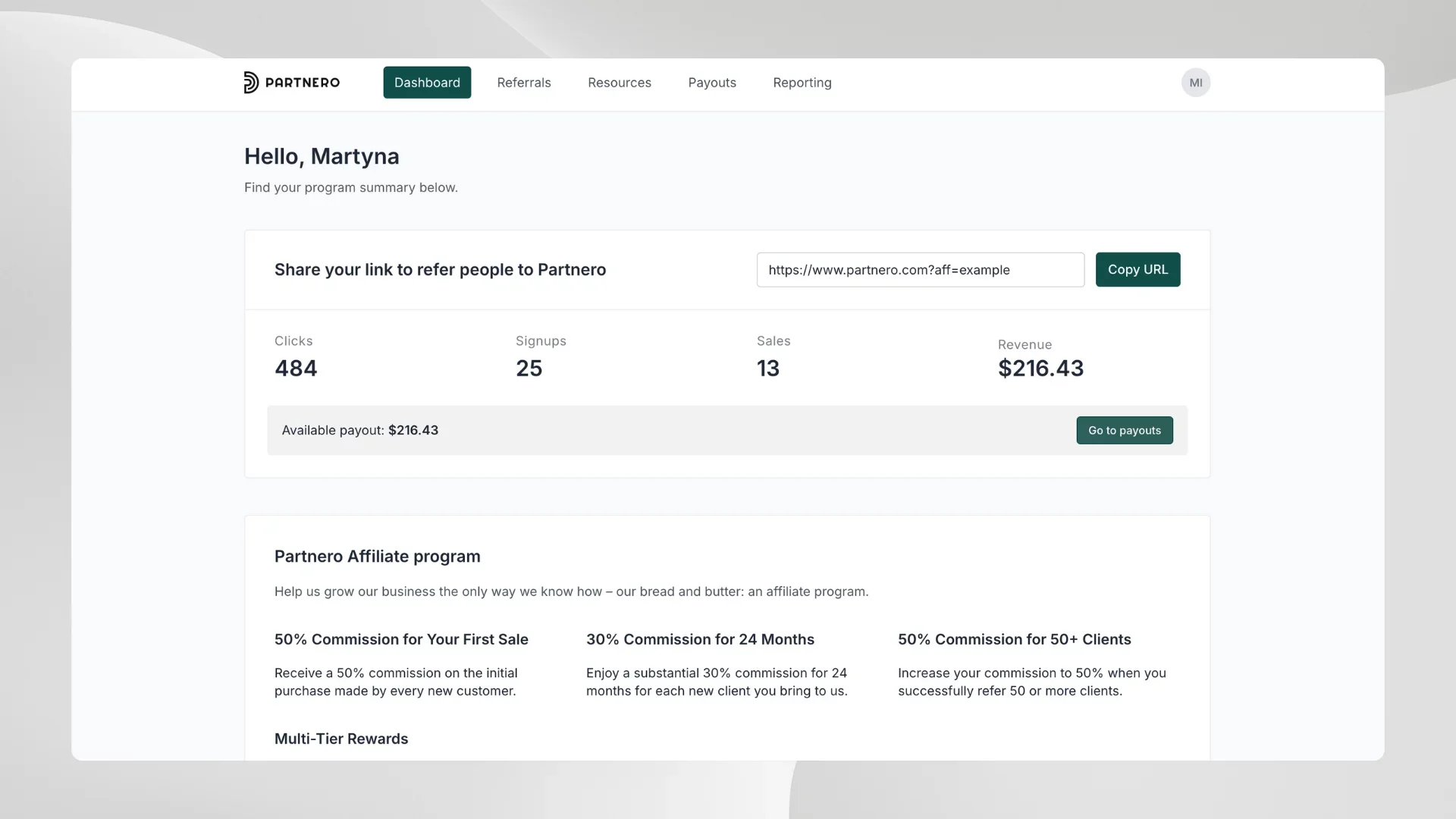The height and width of the screenshot is (819, 1456).
Task: Select the Clicks value 484
Action: [296, 369]
